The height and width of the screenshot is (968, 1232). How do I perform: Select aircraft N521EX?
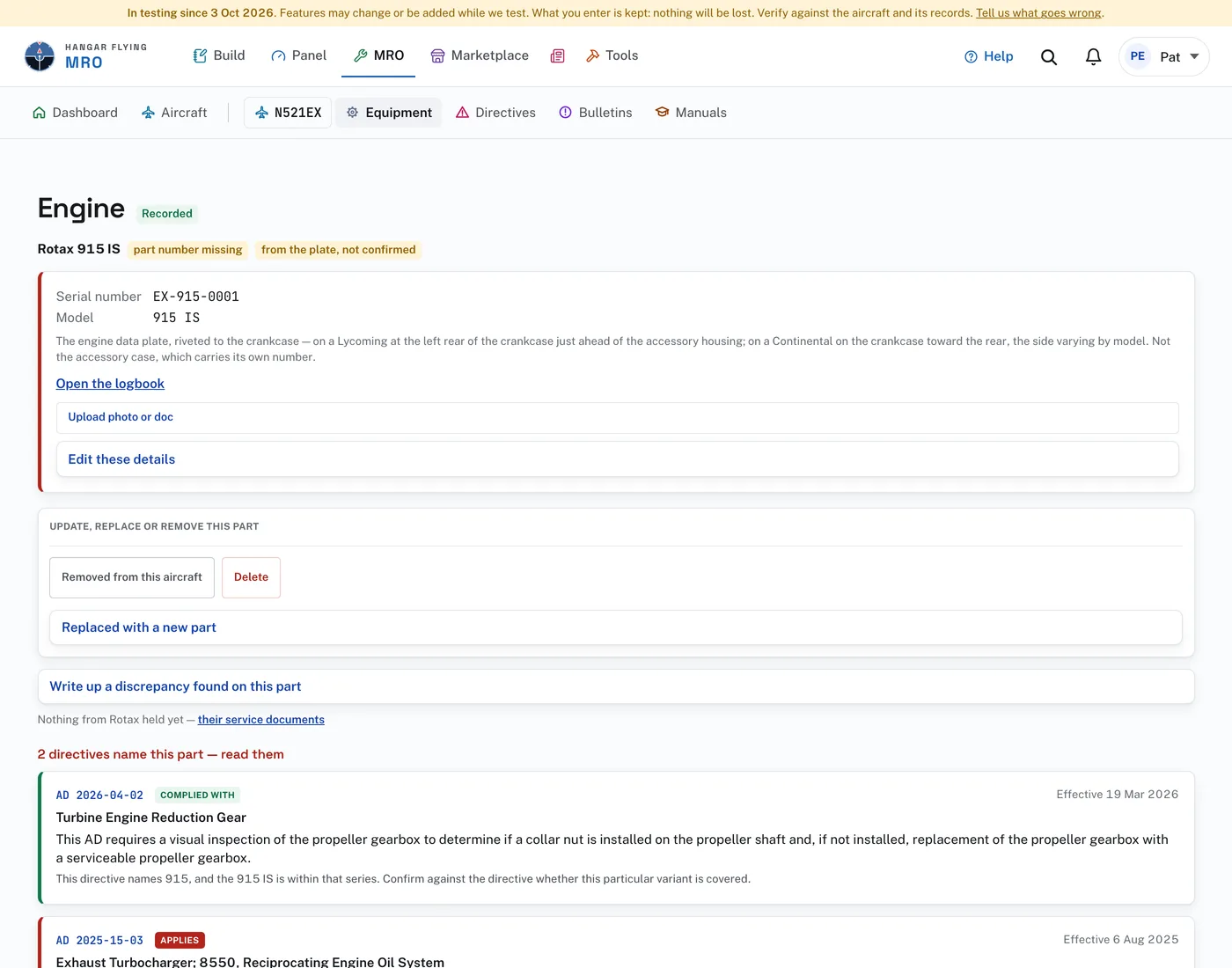[x=288, y=113]
